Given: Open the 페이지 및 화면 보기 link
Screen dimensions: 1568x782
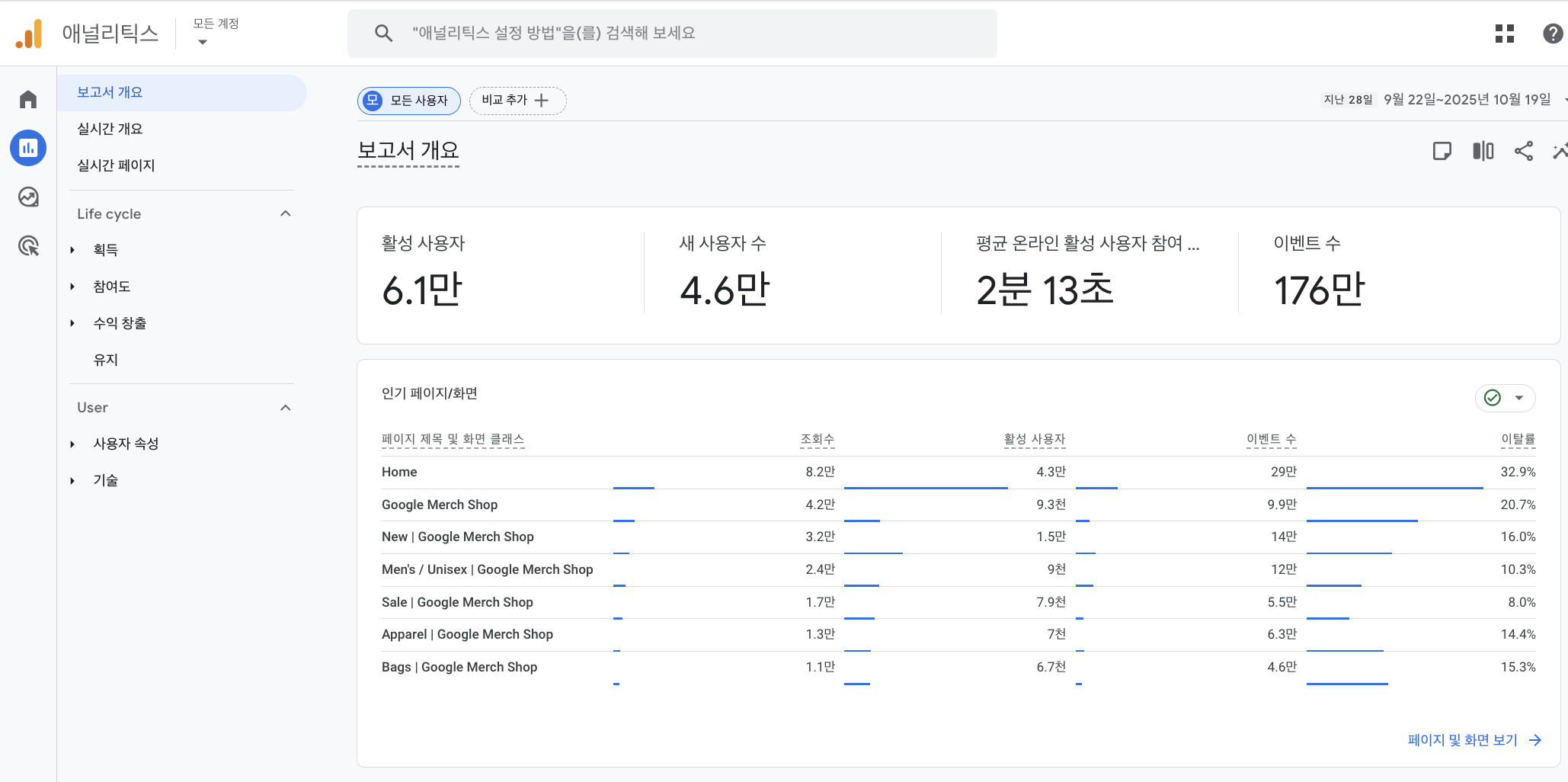Looking at the screenshot, I should pos(1462,740).
